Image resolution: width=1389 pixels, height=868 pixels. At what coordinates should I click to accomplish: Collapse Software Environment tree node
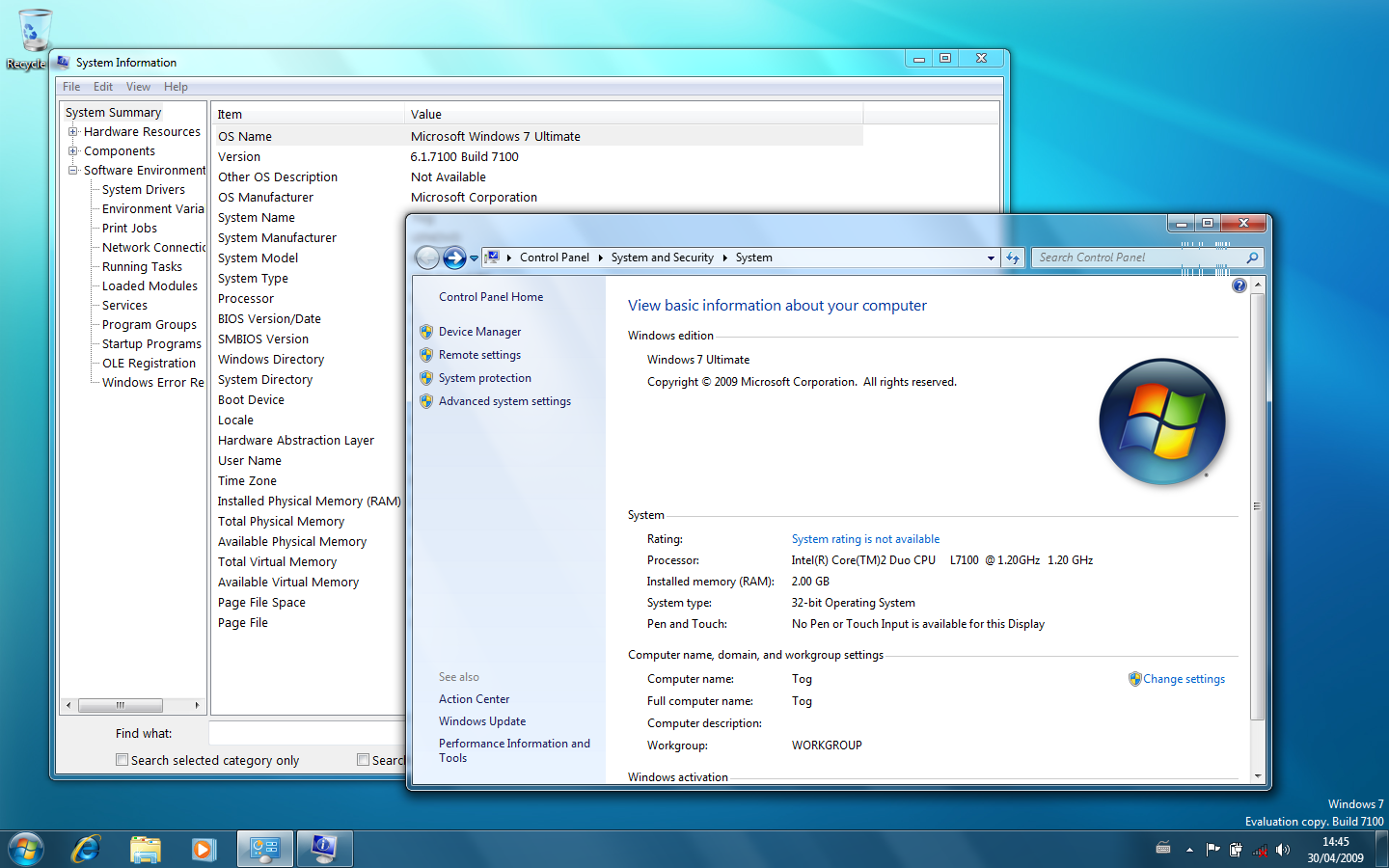72,170
